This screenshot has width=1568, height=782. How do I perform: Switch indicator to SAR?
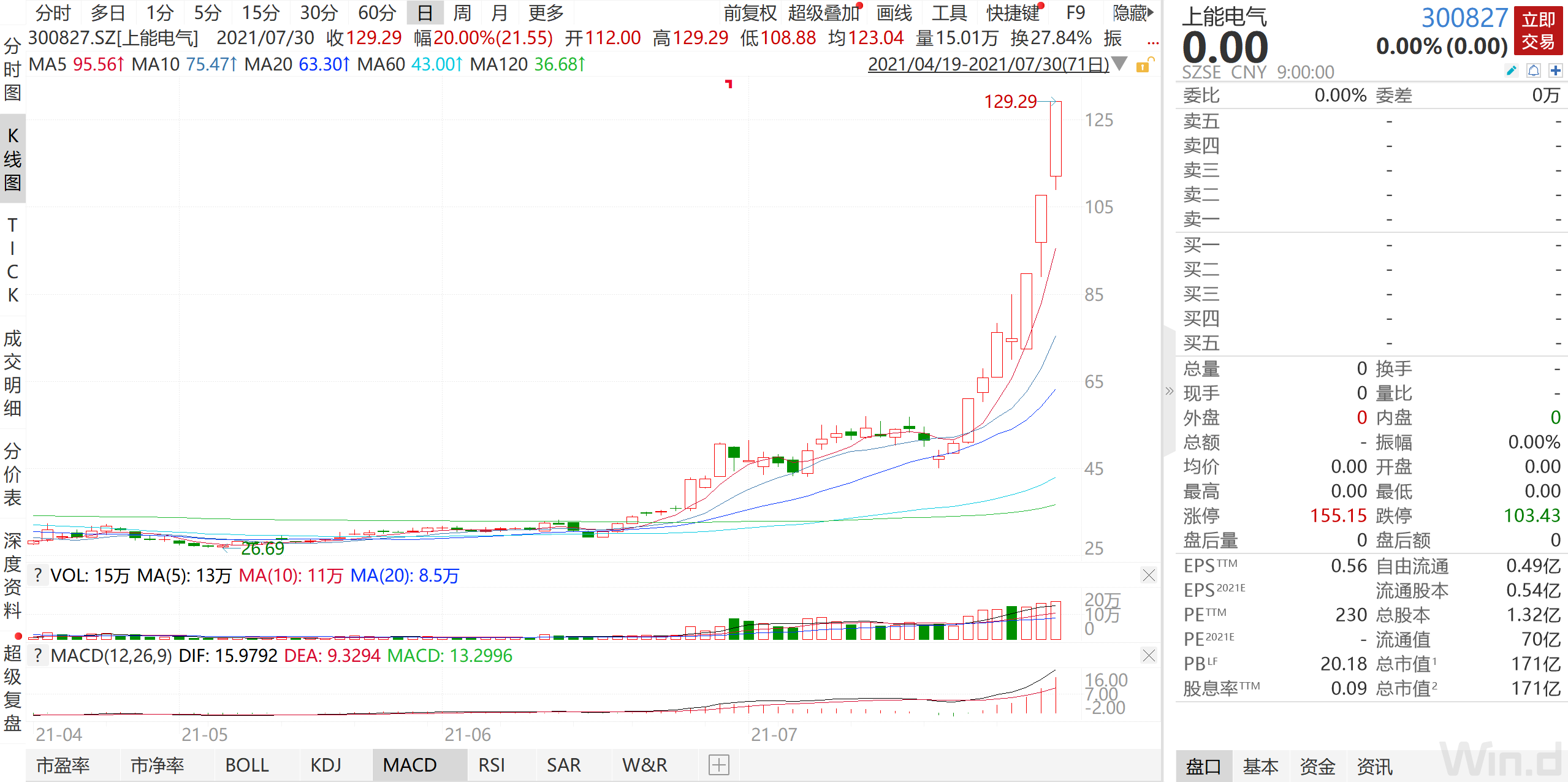563,765
